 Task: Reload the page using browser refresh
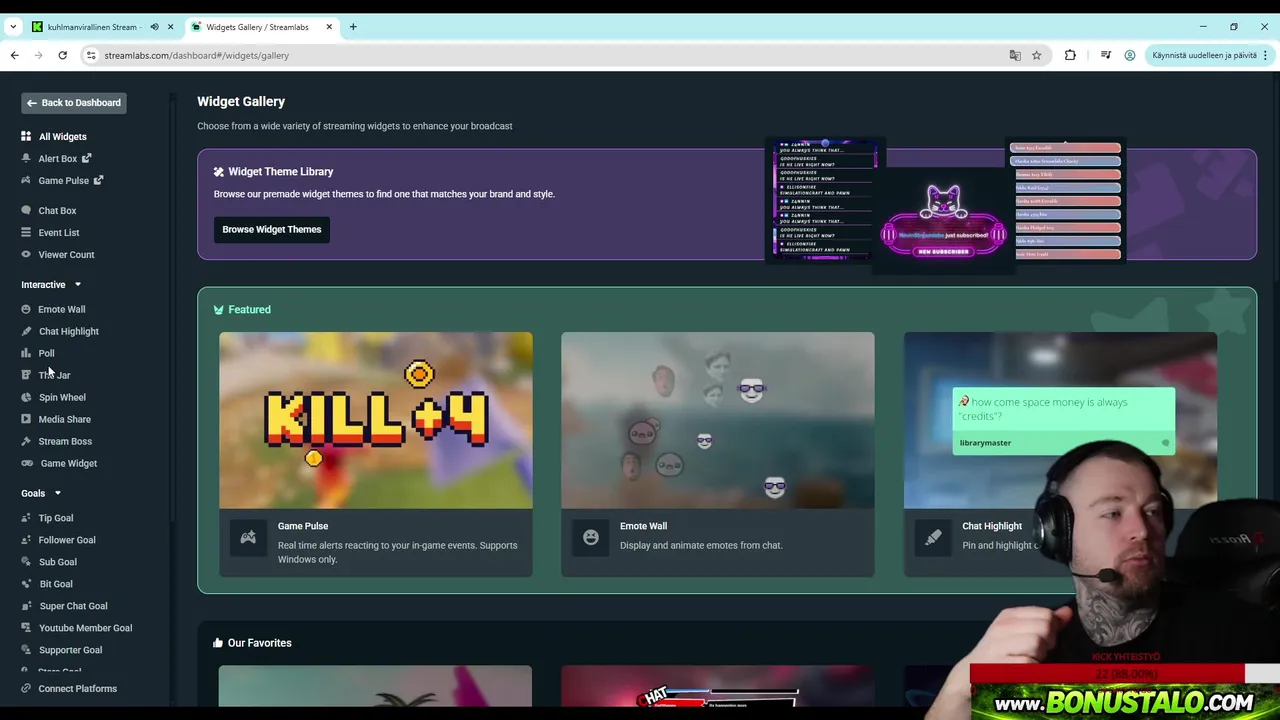click(62, 55)
